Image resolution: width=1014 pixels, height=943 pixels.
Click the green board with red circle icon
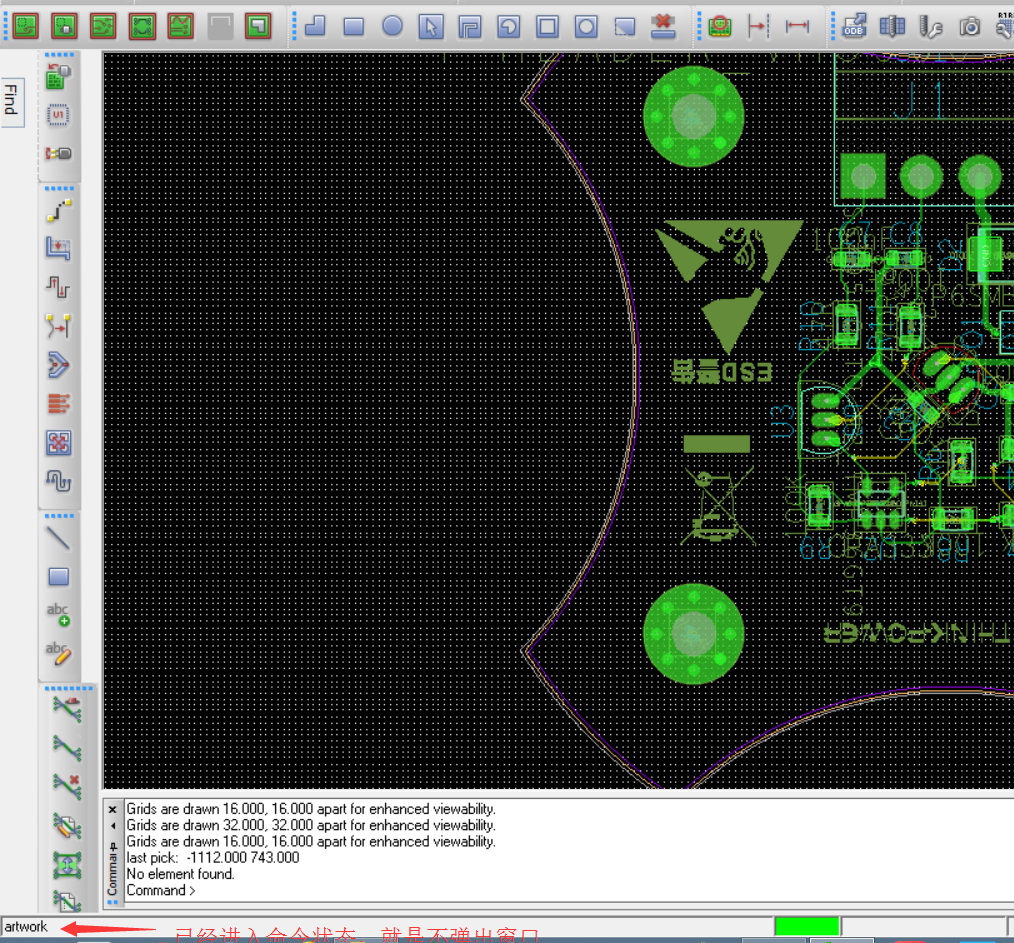tap(720, 27)
